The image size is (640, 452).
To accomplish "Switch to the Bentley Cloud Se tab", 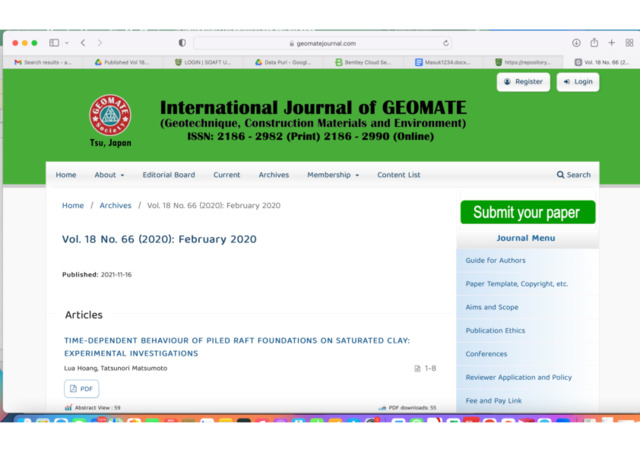I will (x=363, y=62).
